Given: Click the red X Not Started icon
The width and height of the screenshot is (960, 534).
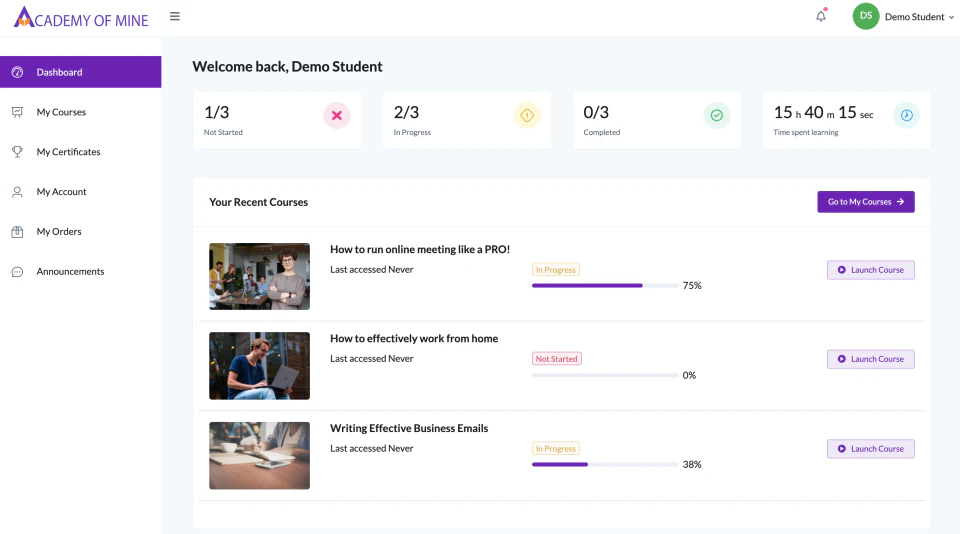Looking at the screenshot, I should 336,116.
